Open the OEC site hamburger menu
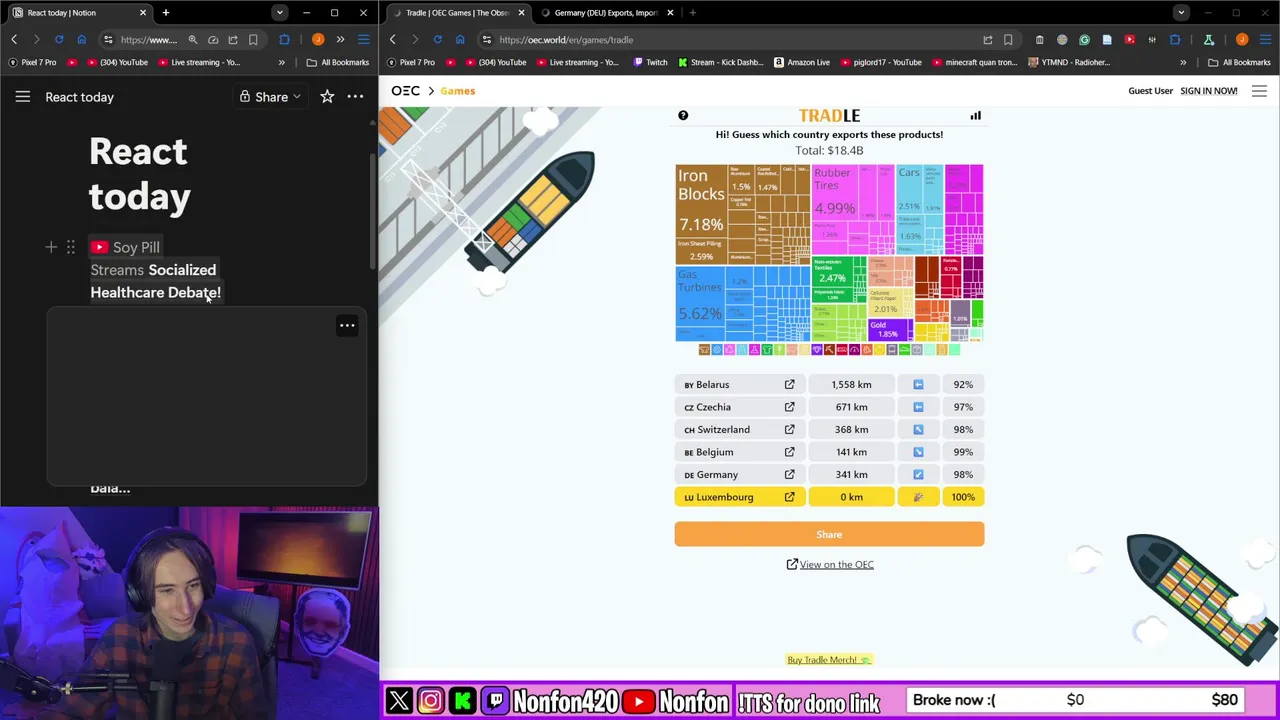Screen dimensions: 1280x720 tap(1259, 91)
